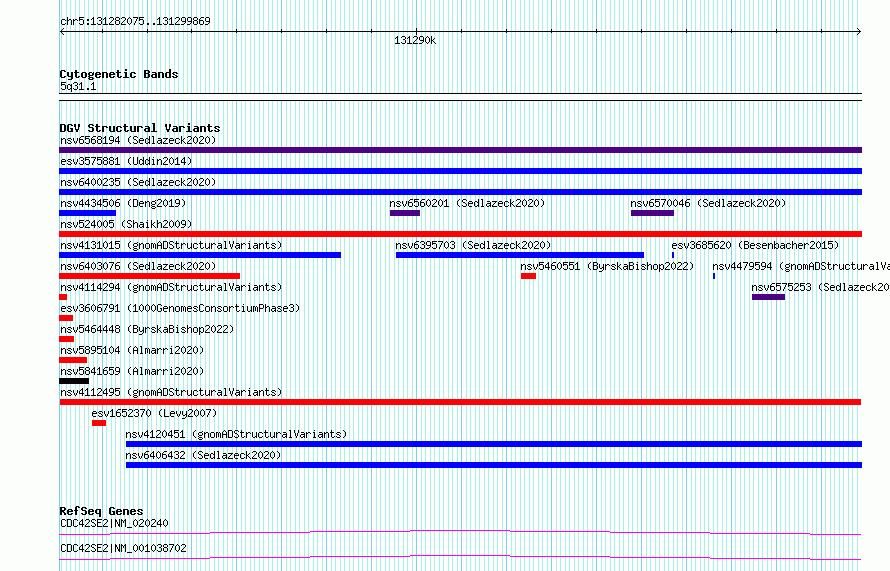Open nsv6570046 (Sedlazeck2020) label

pos(708,203)
